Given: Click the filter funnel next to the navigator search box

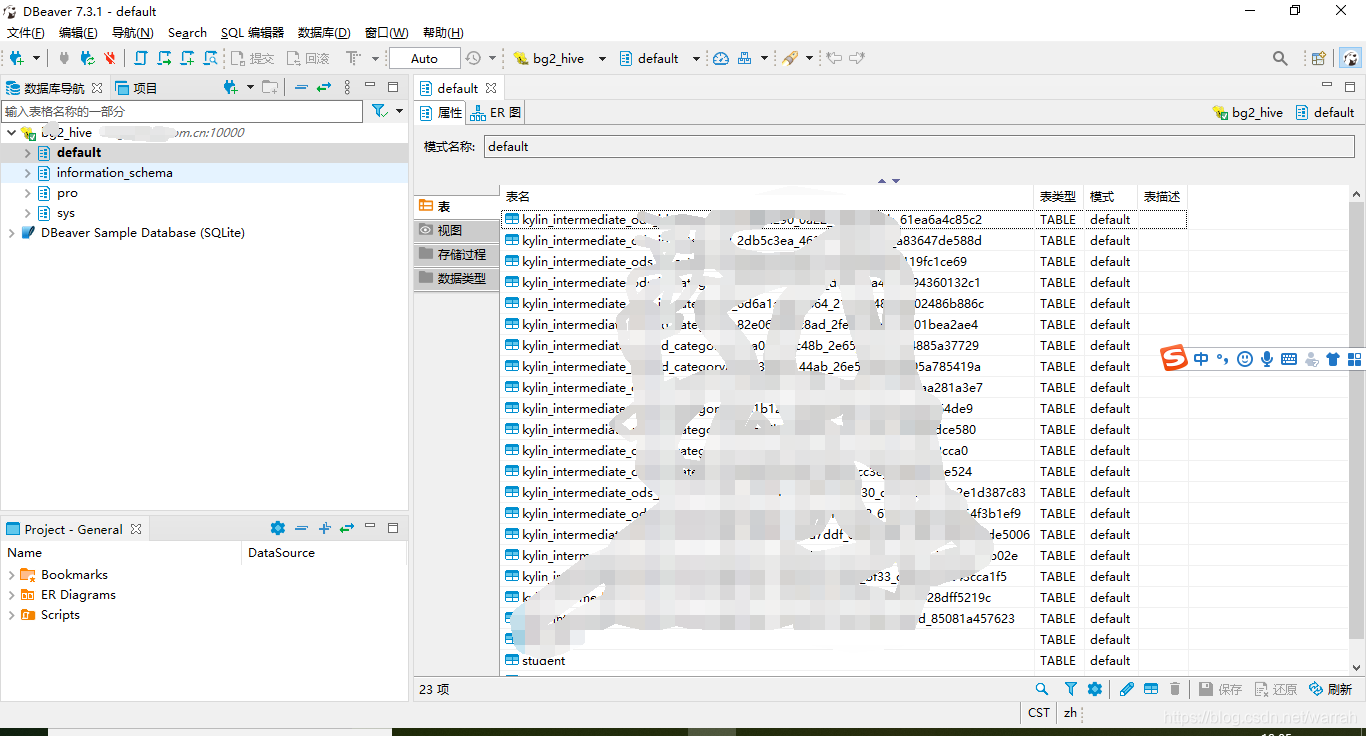Looking at the screenshot, I should click(380, 111).
